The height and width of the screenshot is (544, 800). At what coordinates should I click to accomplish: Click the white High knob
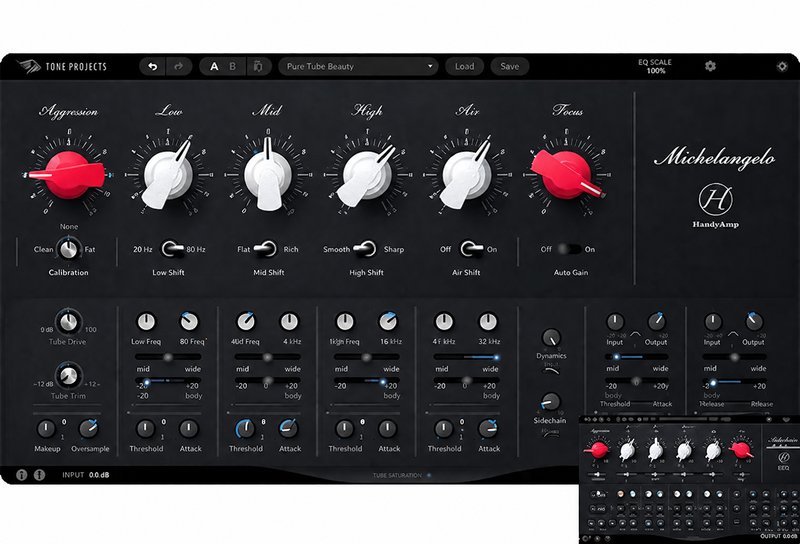[x=367, y=175]
